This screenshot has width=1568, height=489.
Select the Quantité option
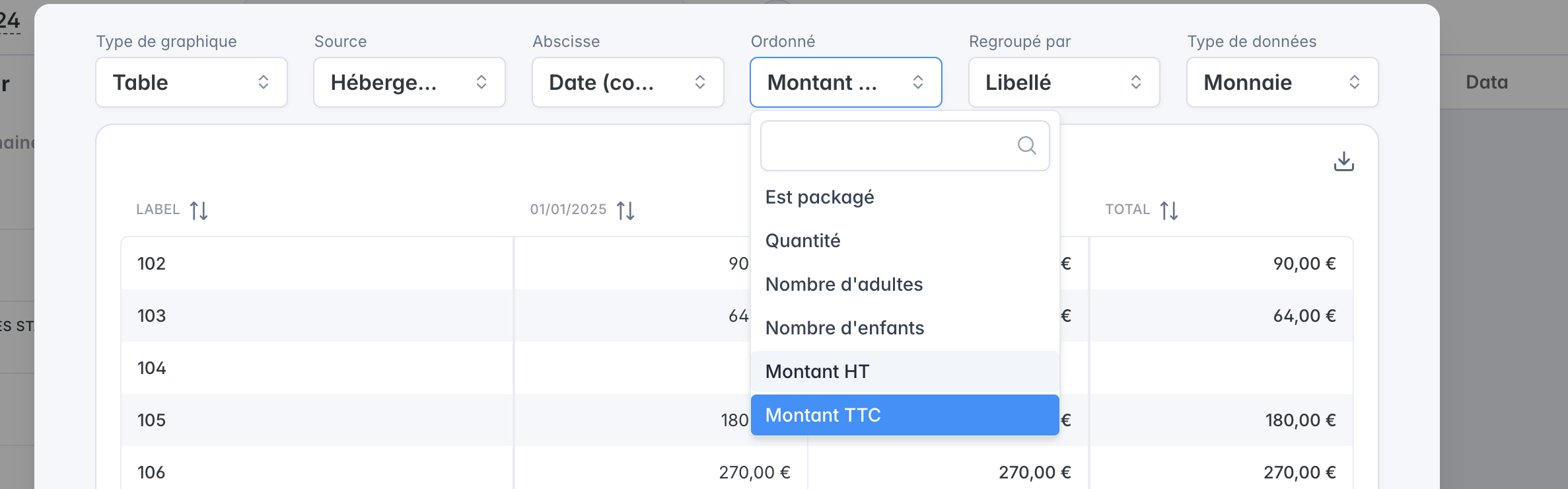(905, 241)
